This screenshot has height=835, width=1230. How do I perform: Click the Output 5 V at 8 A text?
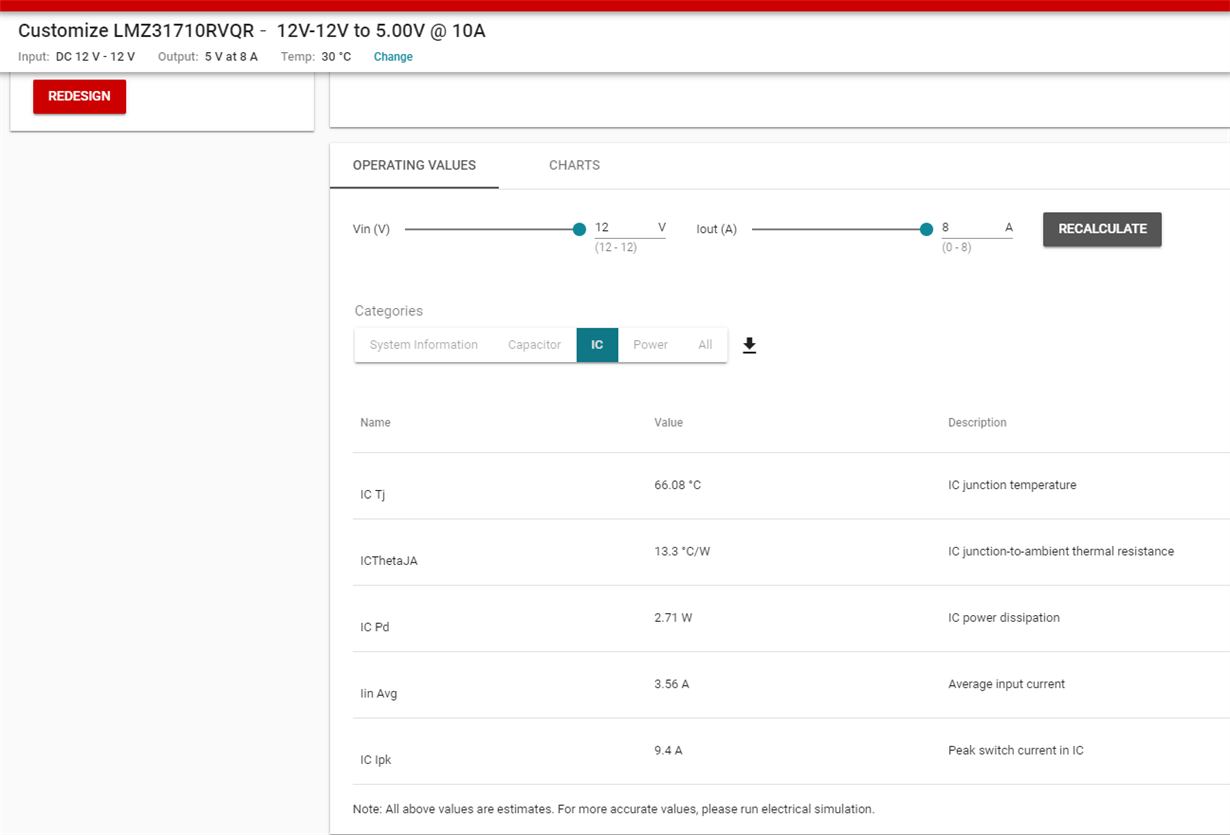[x=208, y=57]
